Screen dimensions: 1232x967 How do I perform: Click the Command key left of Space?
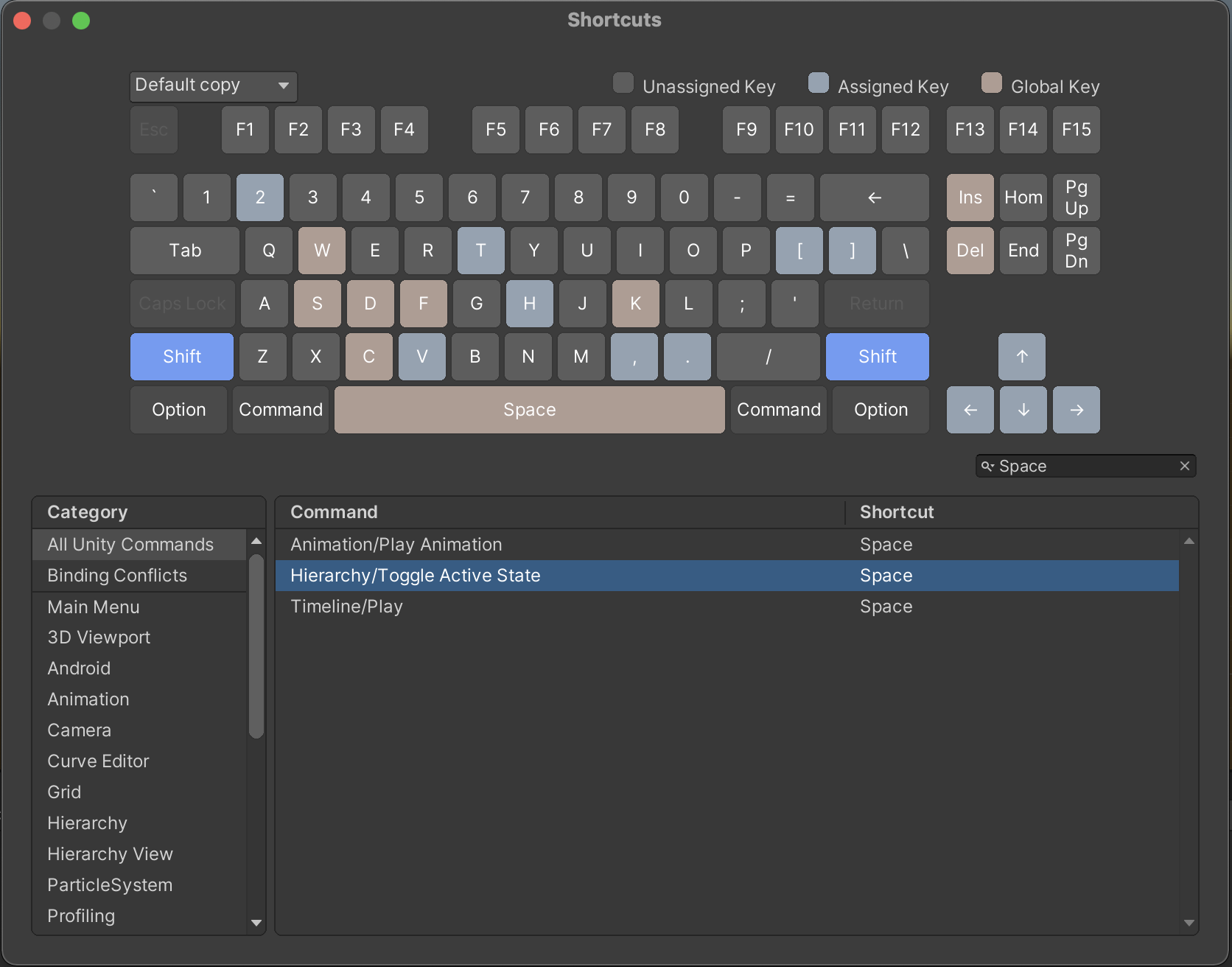(280, 410)
